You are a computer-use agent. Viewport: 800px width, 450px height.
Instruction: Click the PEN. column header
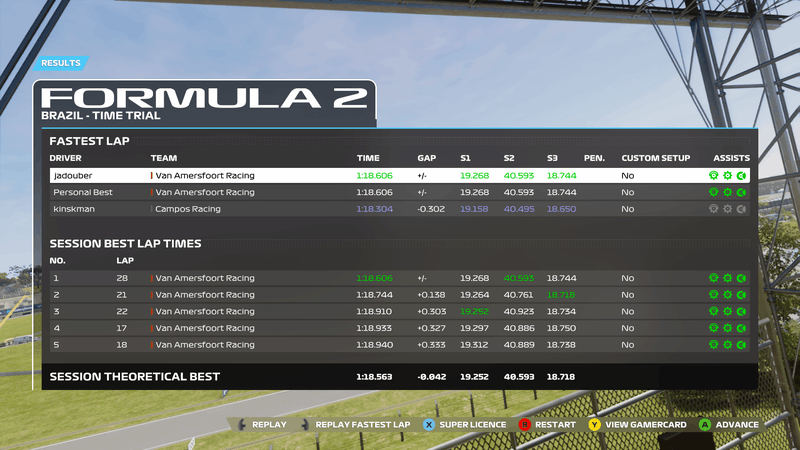pos(594,158)
